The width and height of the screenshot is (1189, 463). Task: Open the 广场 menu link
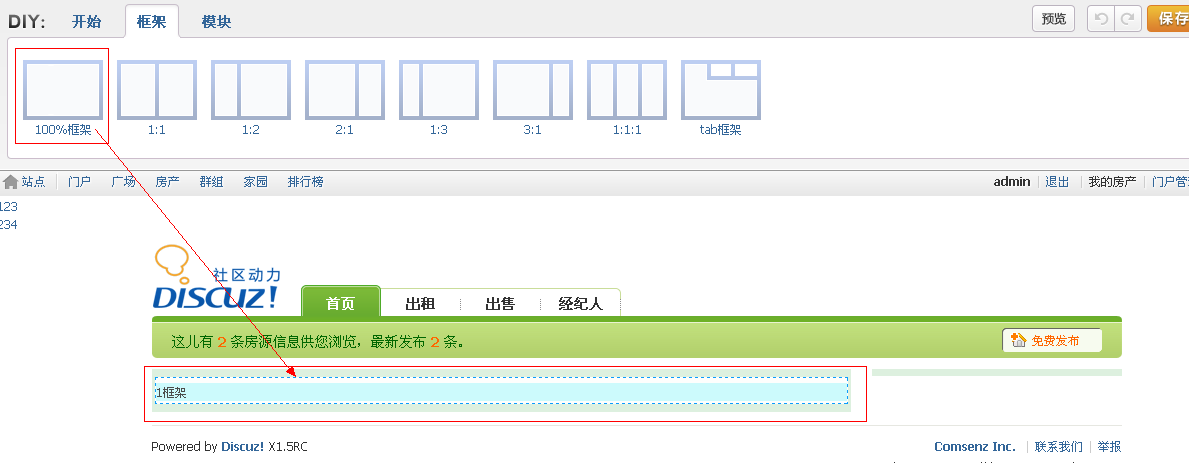pos(124,182)
